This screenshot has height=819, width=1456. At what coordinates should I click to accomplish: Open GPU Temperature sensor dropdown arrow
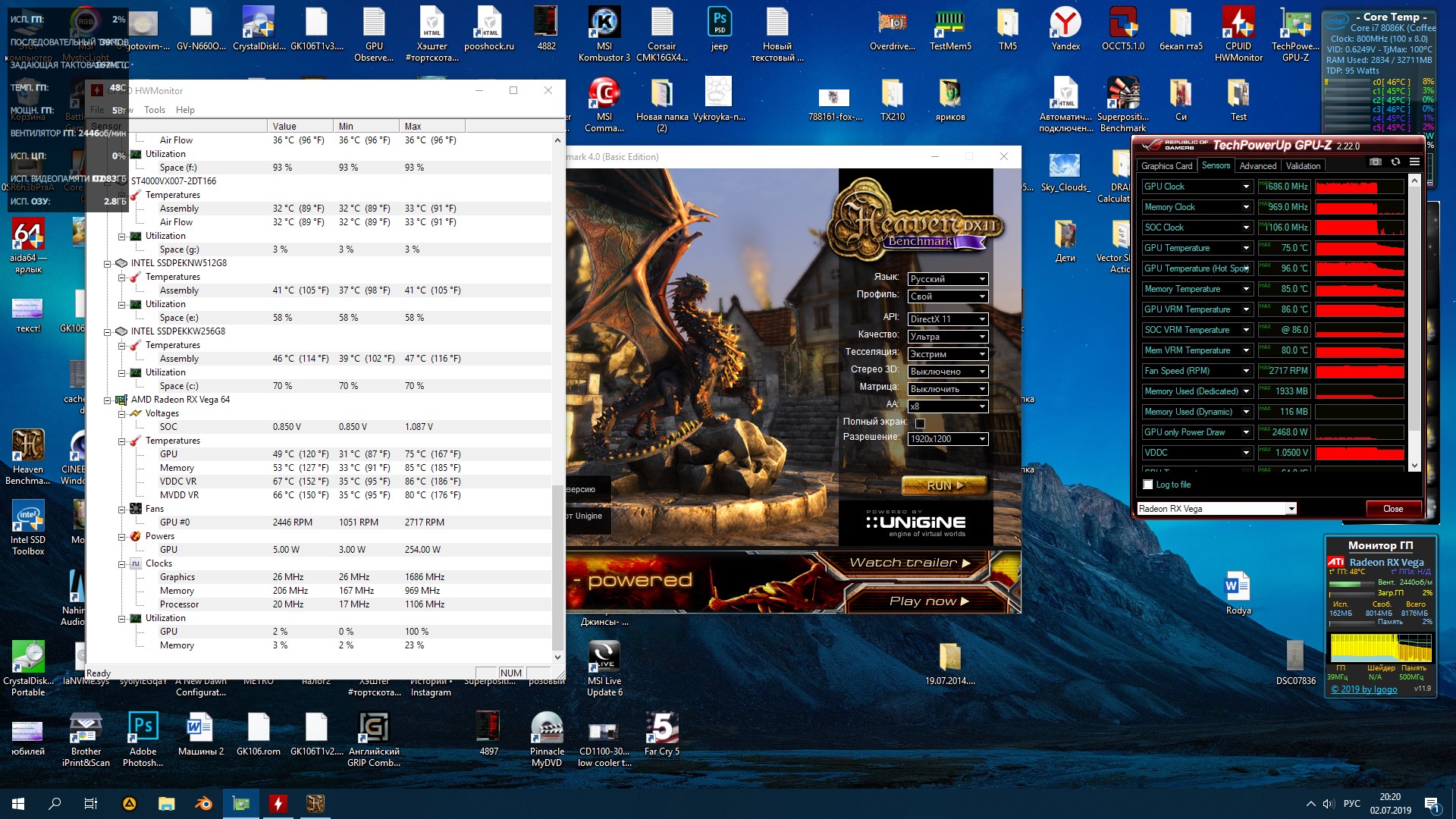[1245, 248]
